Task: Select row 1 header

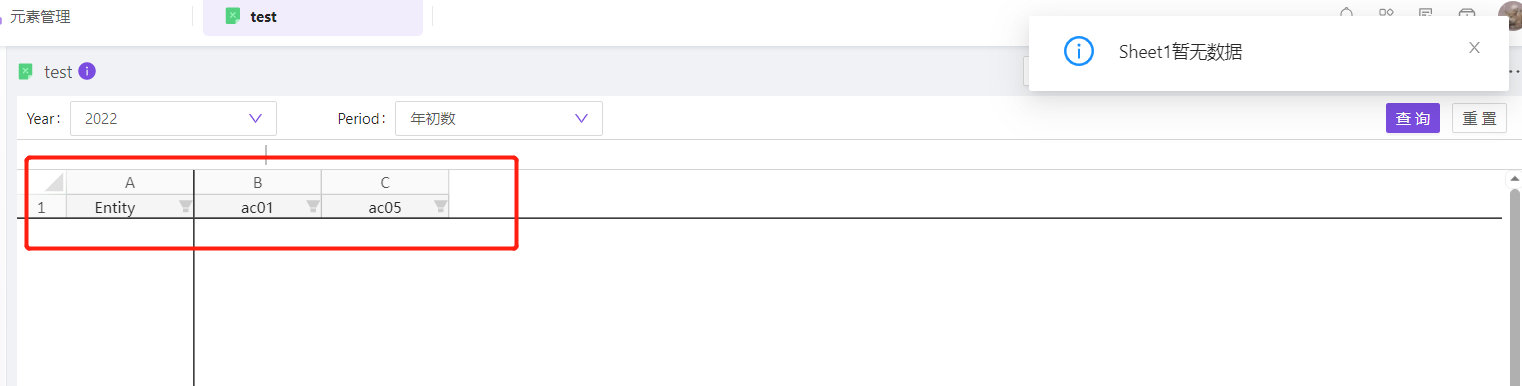Action: tap(42, 207)
